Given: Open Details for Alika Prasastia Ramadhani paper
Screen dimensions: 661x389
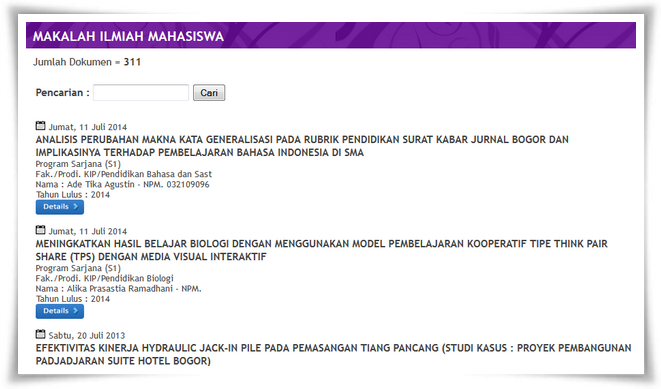Looking at the screenshot, I should [x=59, y=311].
